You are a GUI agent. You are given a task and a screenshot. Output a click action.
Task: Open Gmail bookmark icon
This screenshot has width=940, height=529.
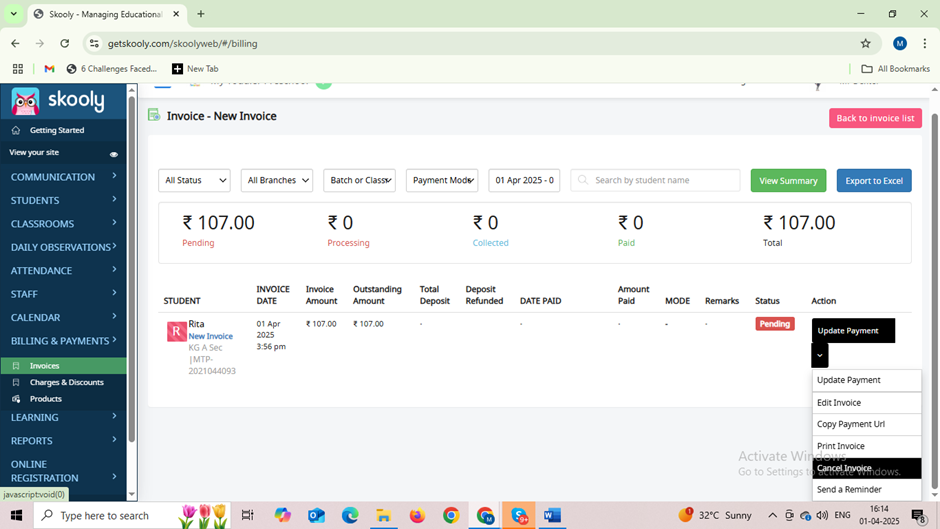tap(49, 69)
